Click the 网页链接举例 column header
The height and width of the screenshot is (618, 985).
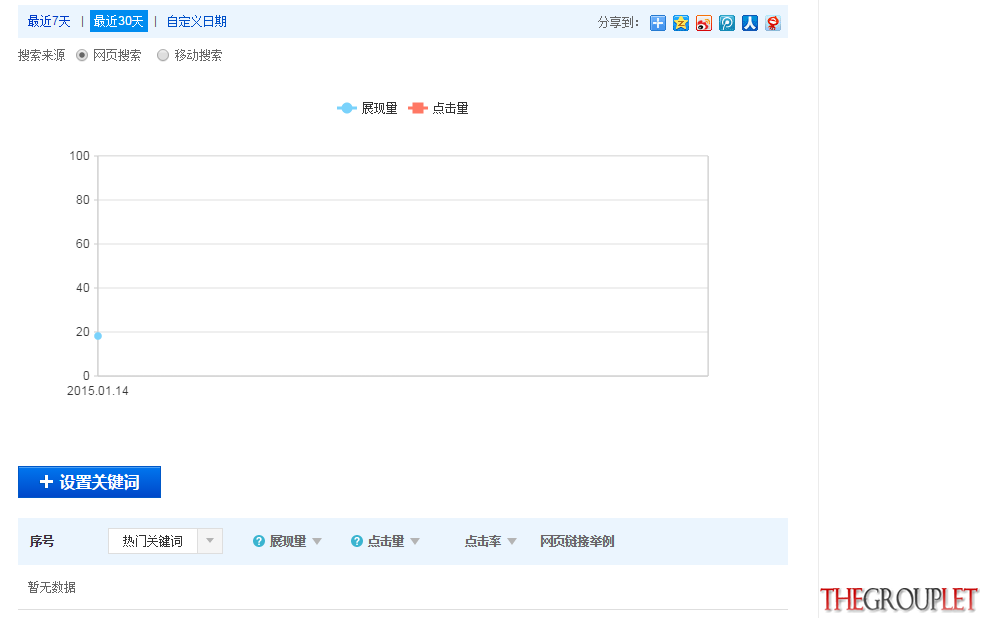click(577, 541)
